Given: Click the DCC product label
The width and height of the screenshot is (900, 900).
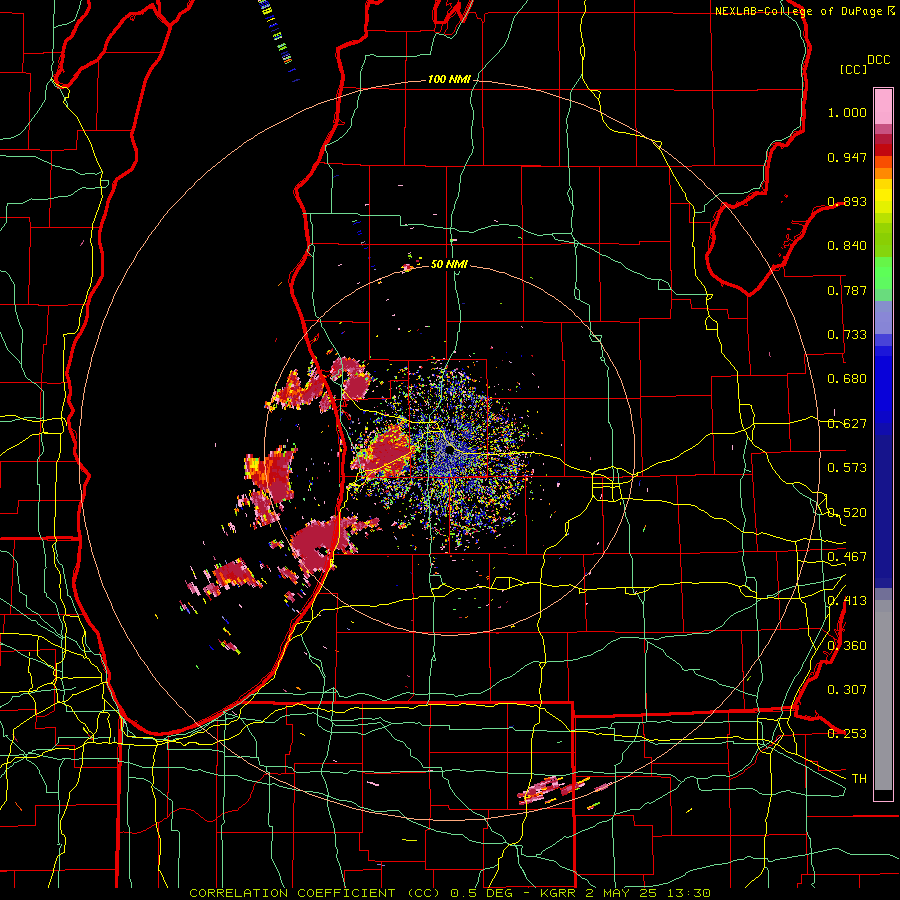Looking at the screenshot, I should (x=878, y=60).
